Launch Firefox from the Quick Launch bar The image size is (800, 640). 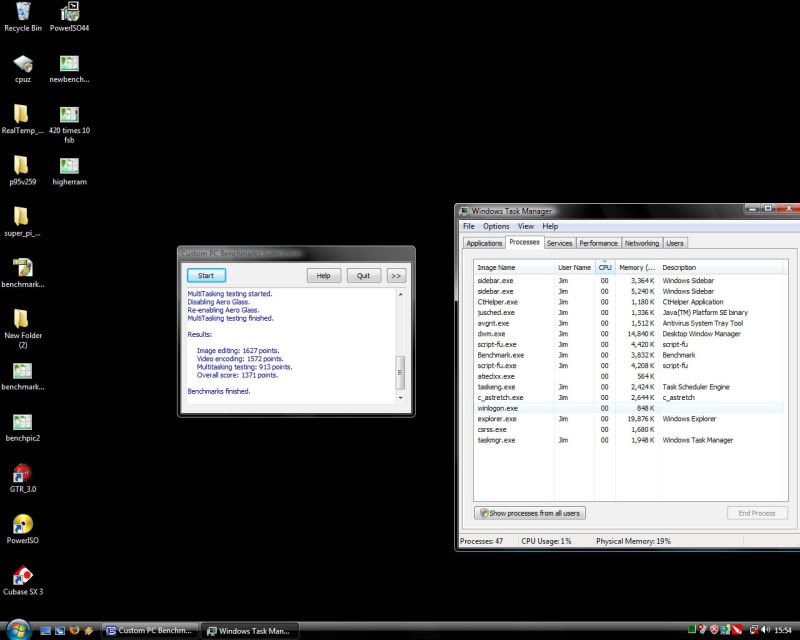[74, 631]
